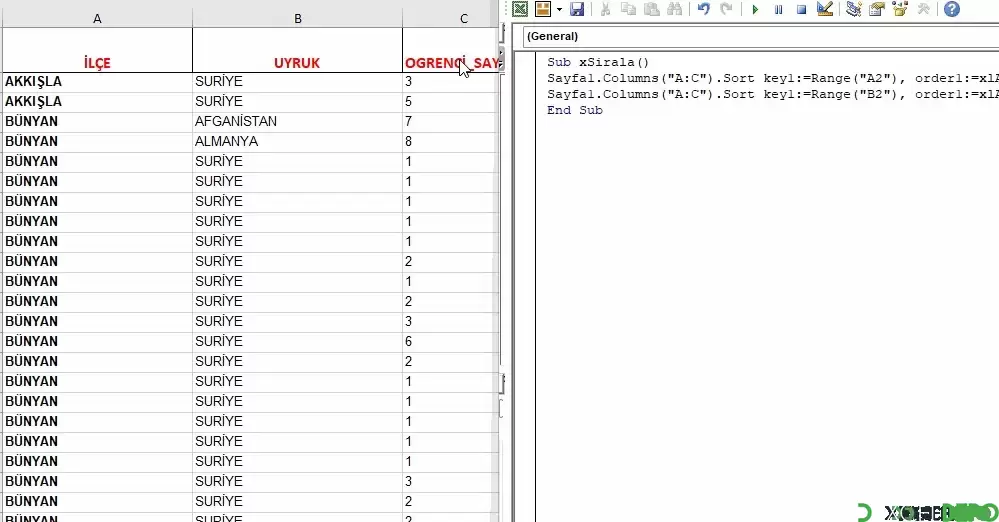Select column C header
999x522 pixels.
click(x=450, y=18)
